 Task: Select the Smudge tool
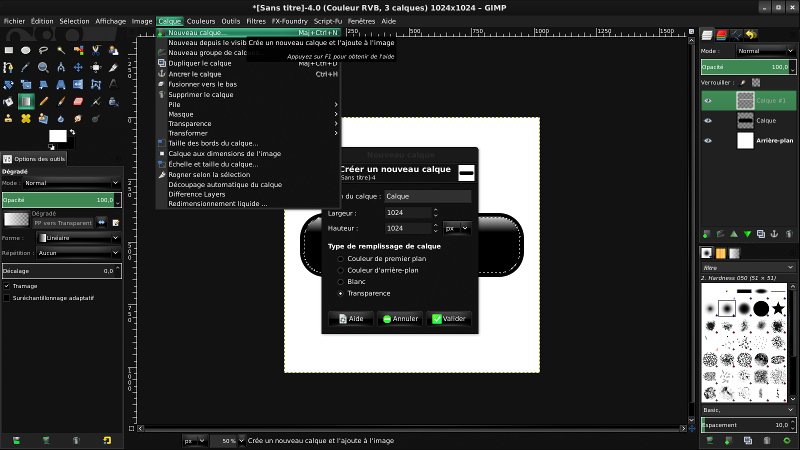78,118
